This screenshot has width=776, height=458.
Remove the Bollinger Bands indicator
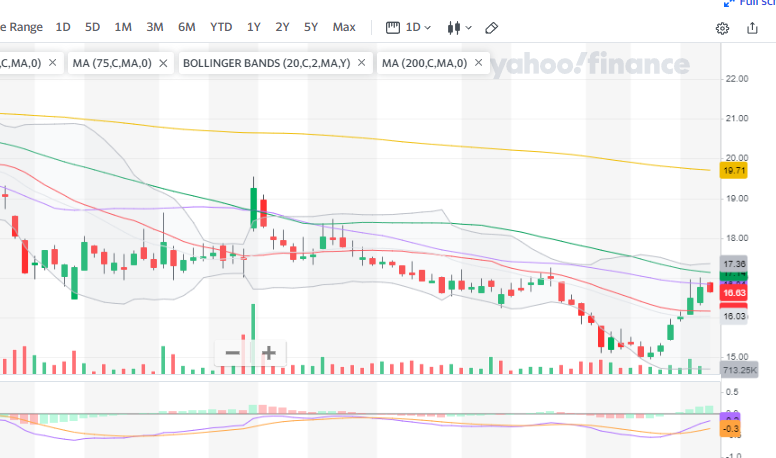click(363, 64)
